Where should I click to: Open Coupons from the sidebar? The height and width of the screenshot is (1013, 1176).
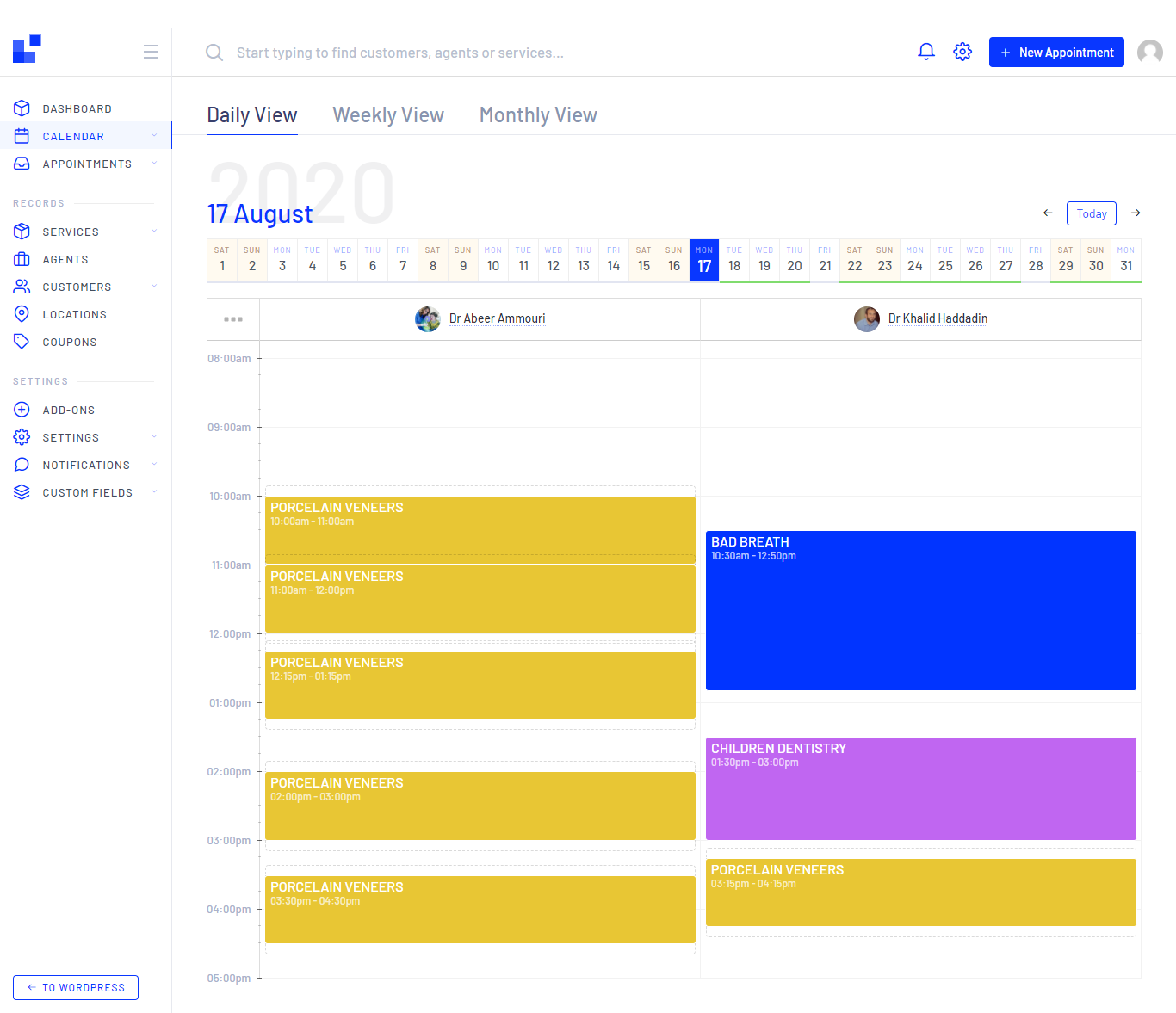coord(69,343)
